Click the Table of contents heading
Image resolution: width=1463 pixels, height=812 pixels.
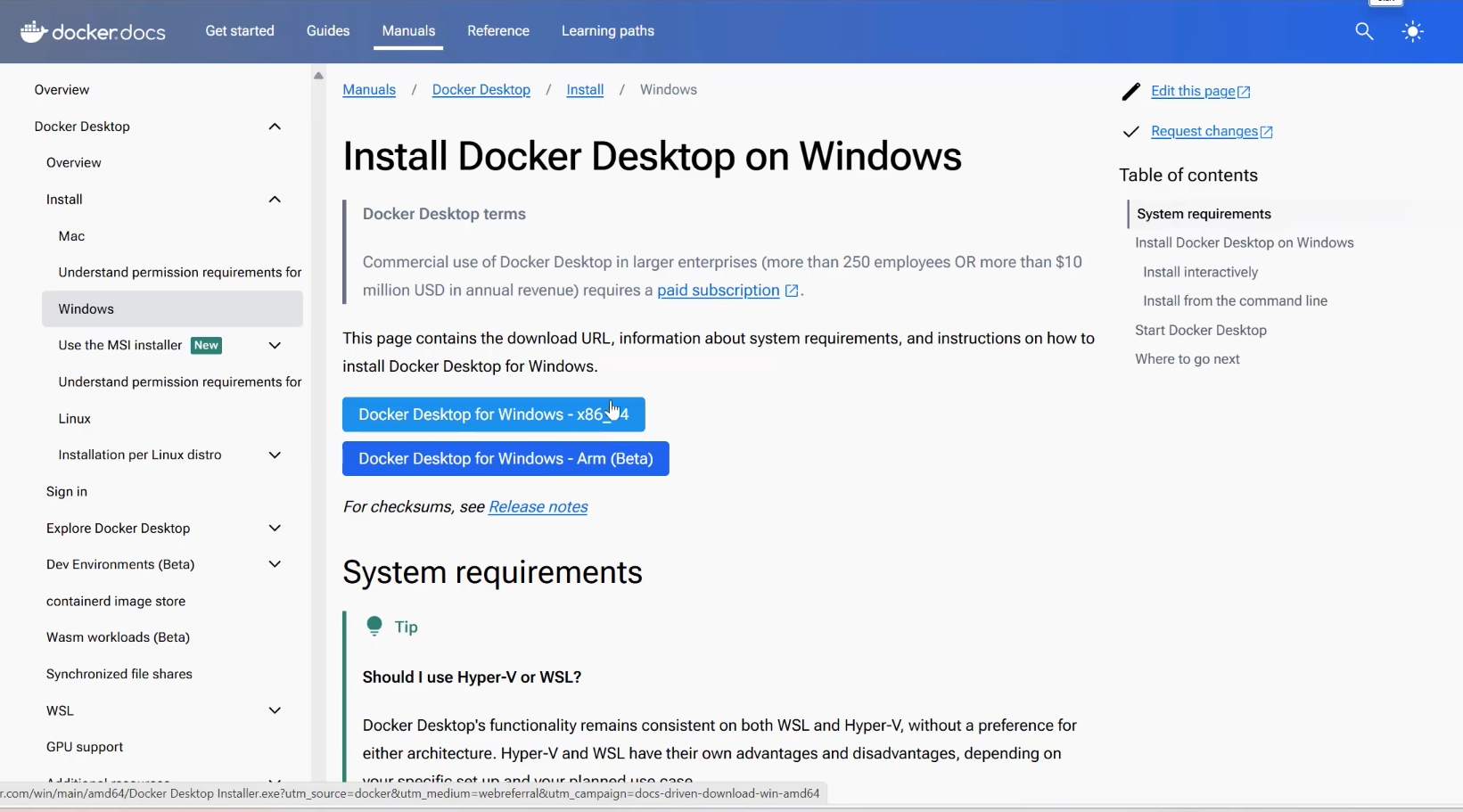point(1188,176)
